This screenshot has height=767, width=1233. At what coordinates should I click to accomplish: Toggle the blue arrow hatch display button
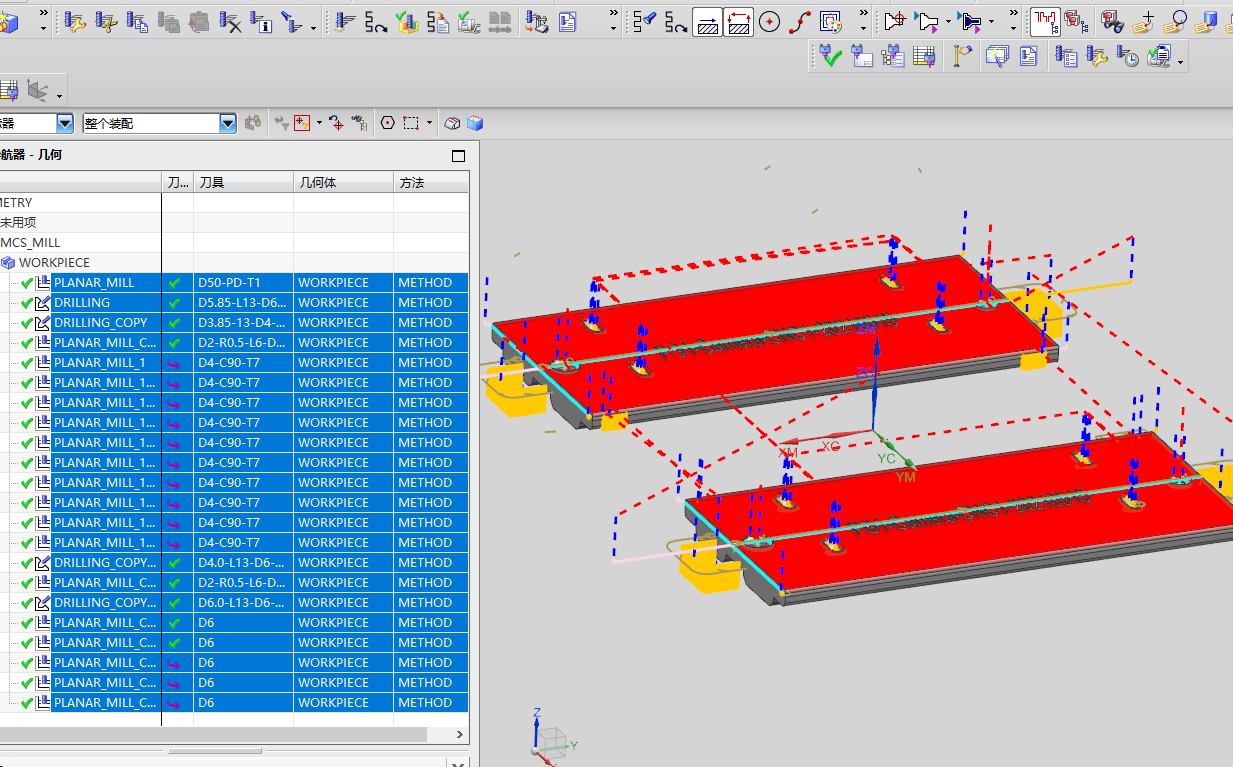tap(708, 21)
